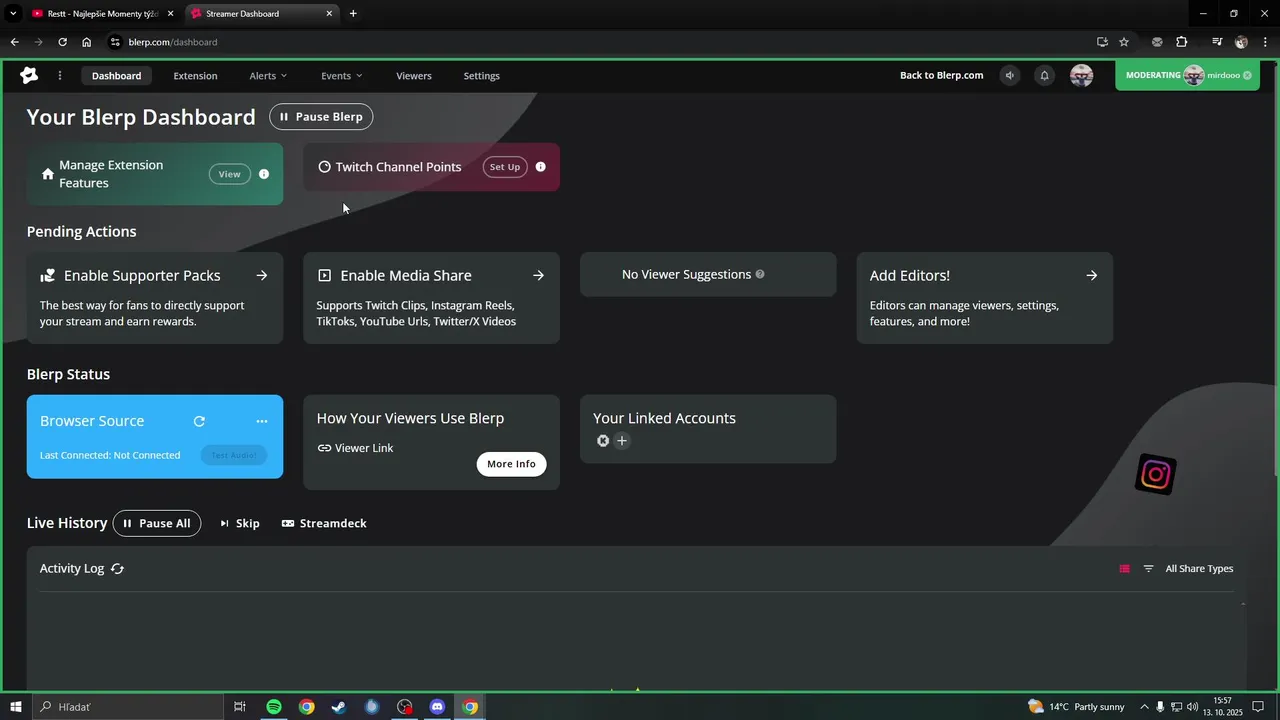This screenshot has width=1280, height=720.
Task: Expand the Alerts menu
Action: tap(268, 76)
